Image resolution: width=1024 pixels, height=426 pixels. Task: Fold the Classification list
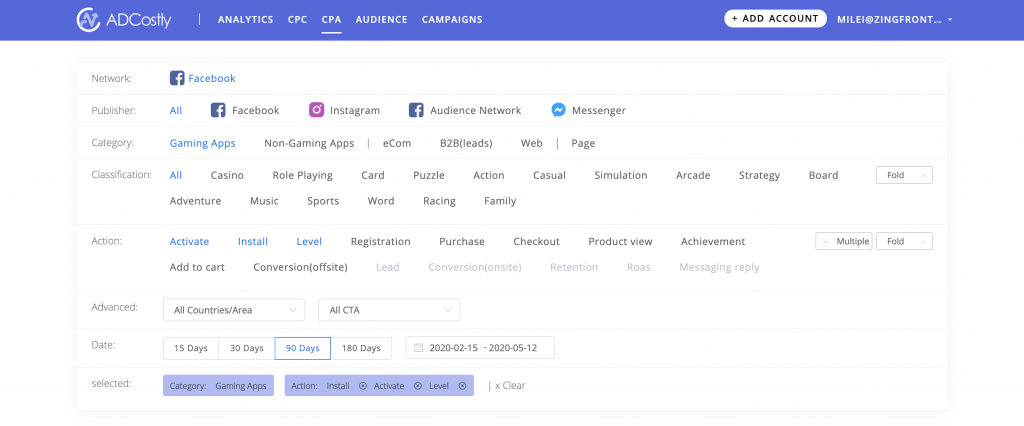904,175
